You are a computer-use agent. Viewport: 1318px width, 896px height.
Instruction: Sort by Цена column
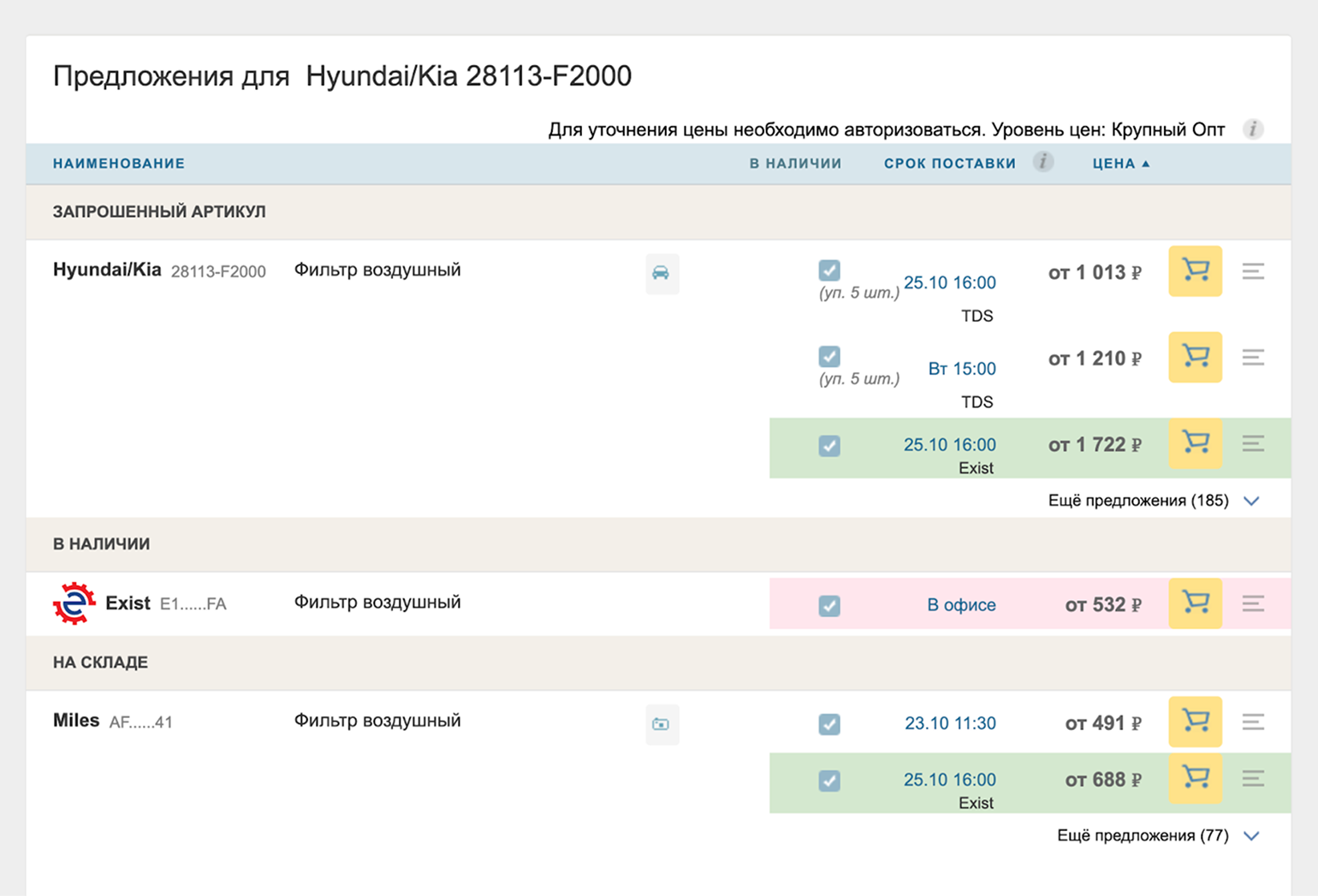pos(1121,163)
